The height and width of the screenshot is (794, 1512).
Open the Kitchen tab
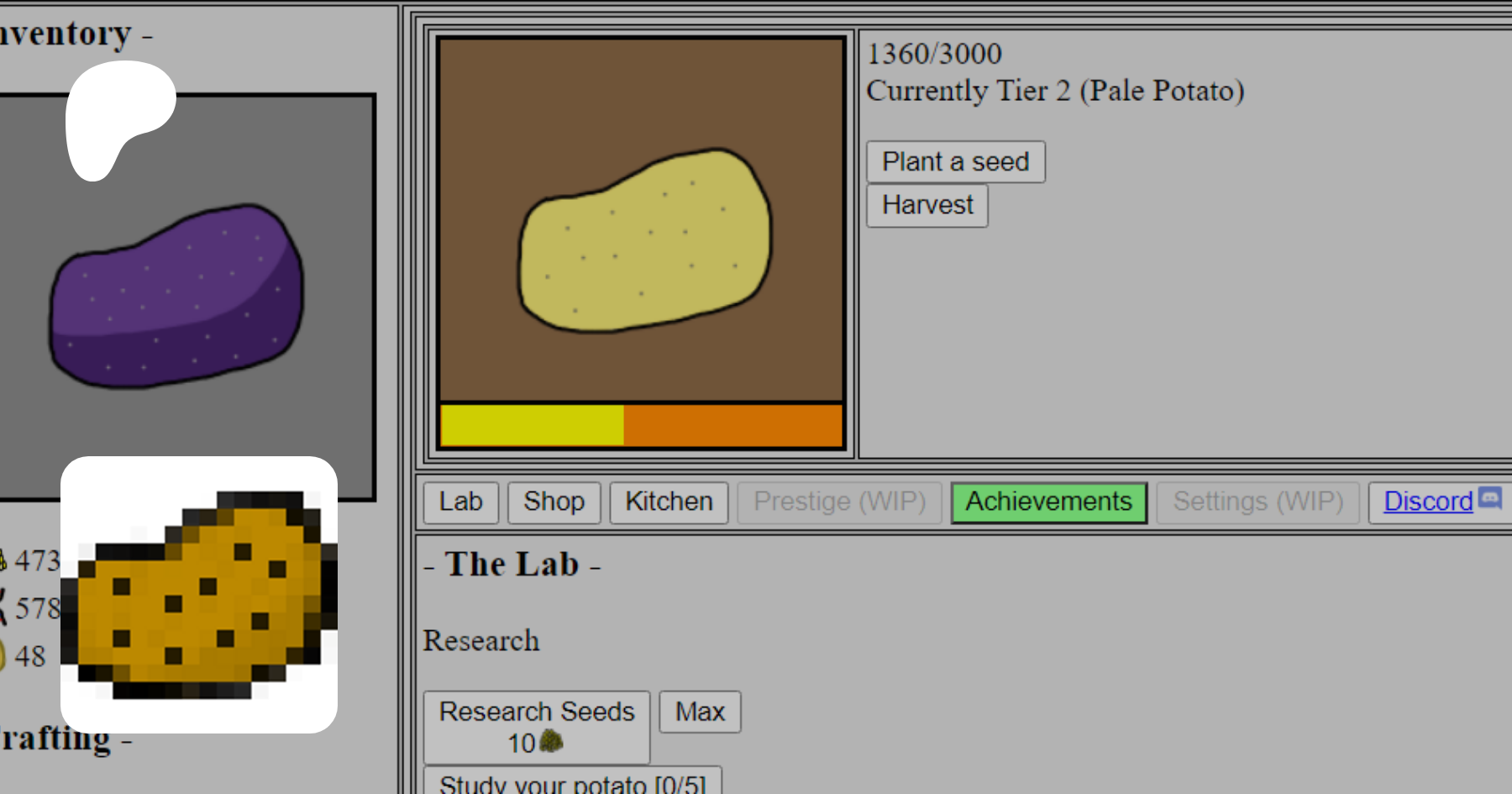(x=669, y=502)
